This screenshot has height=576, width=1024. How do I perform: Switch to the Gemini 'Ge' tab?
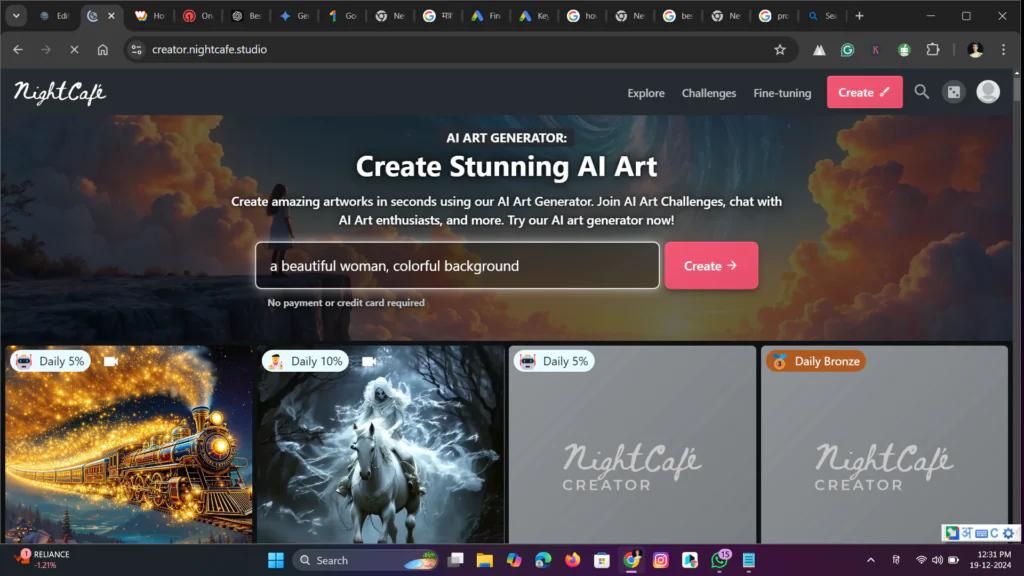pos(295,16)
